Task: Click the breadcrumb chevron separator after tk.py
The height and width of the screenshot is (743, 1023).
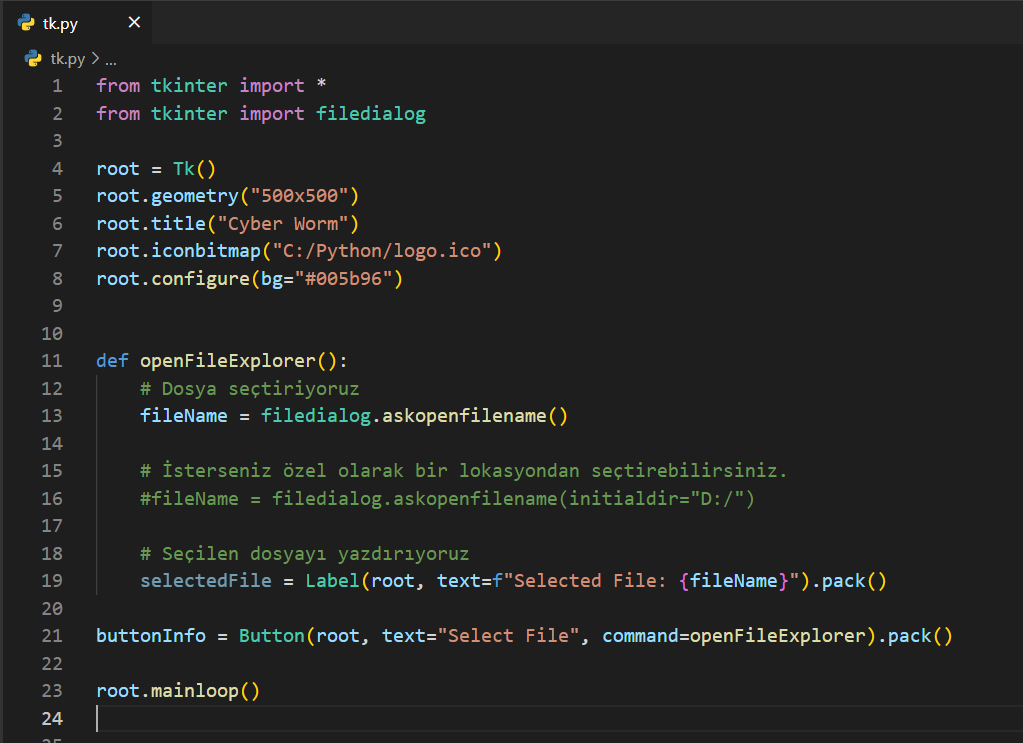Action: point(95,59)
